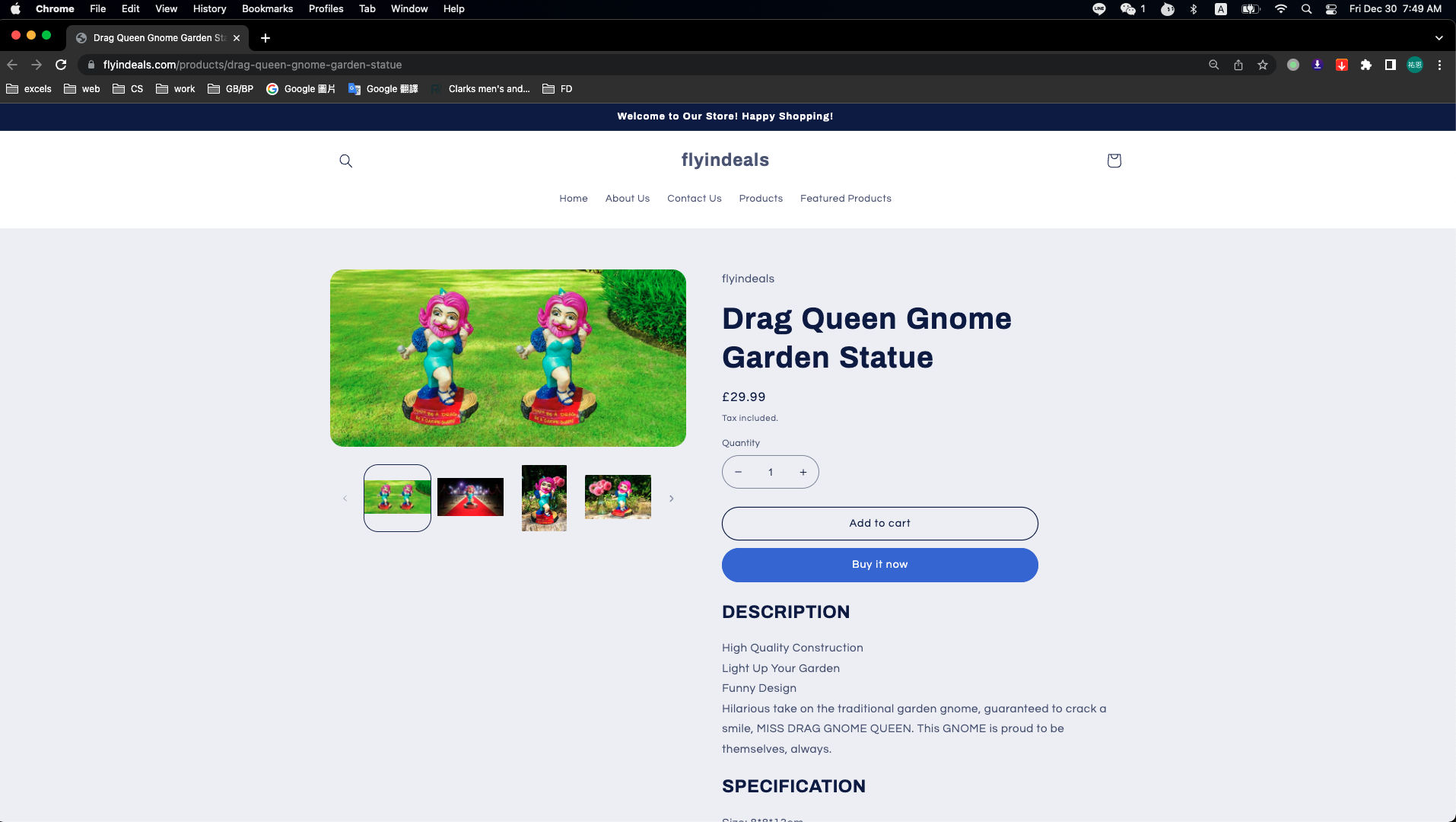1456x822 pixels.
Task: Add the gnome statue to cart
Action: click(879, 524)
